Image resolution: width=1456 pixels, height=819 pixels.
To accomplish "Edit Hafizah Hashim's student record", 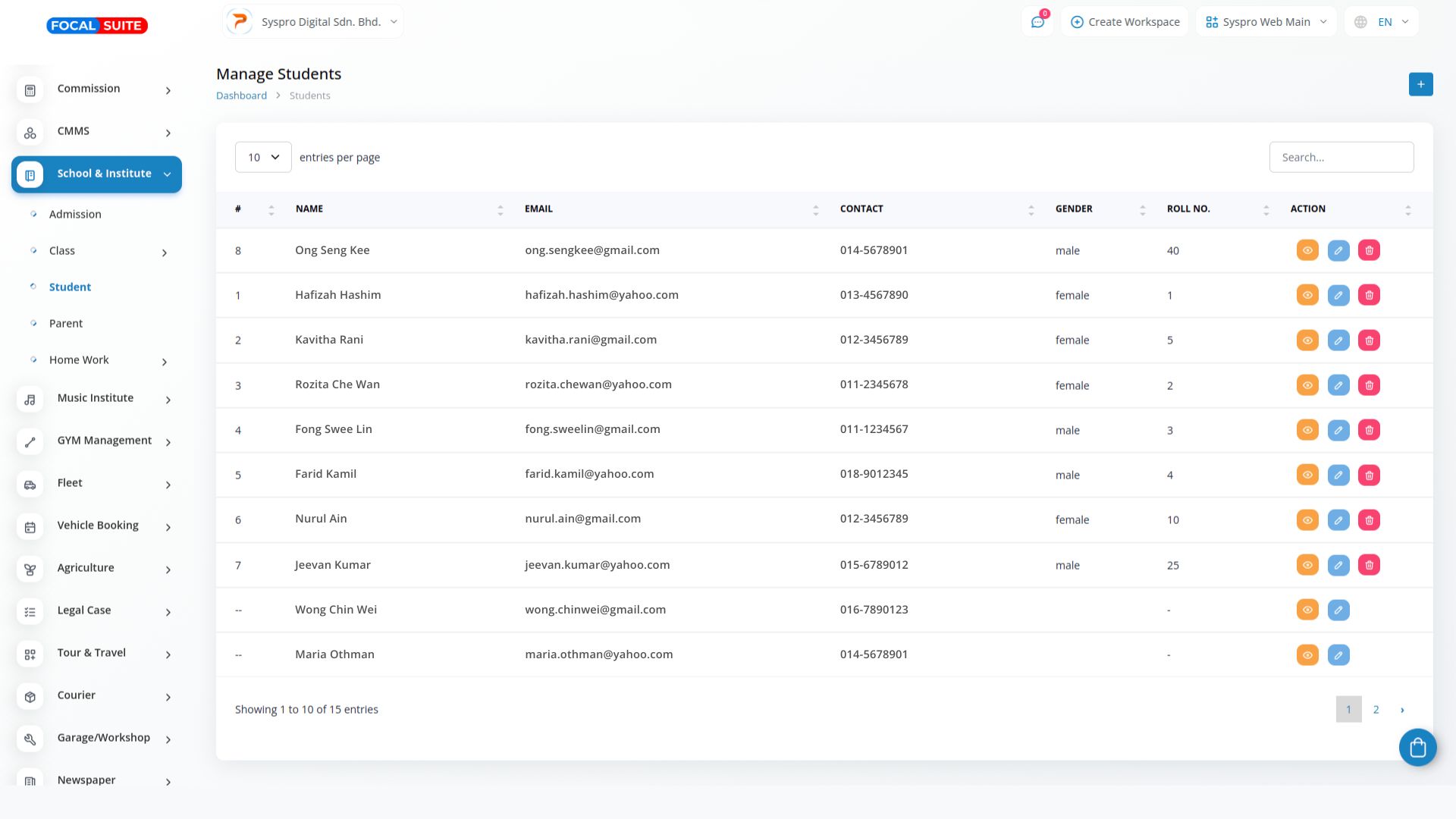I will point(1338,295).
